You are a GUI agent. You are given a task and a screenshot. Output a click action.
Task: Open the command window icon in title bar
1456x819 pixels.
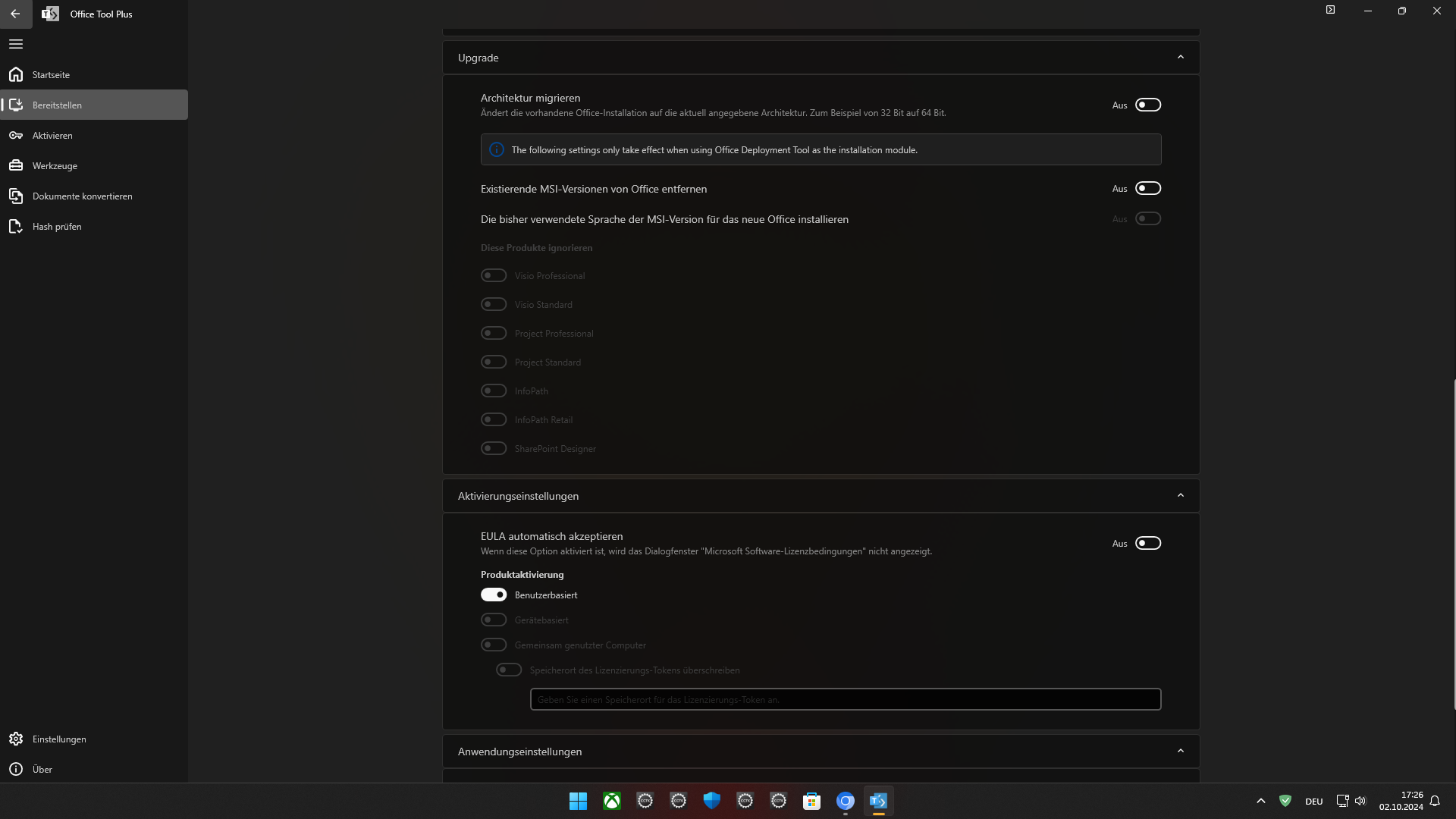1330,10
